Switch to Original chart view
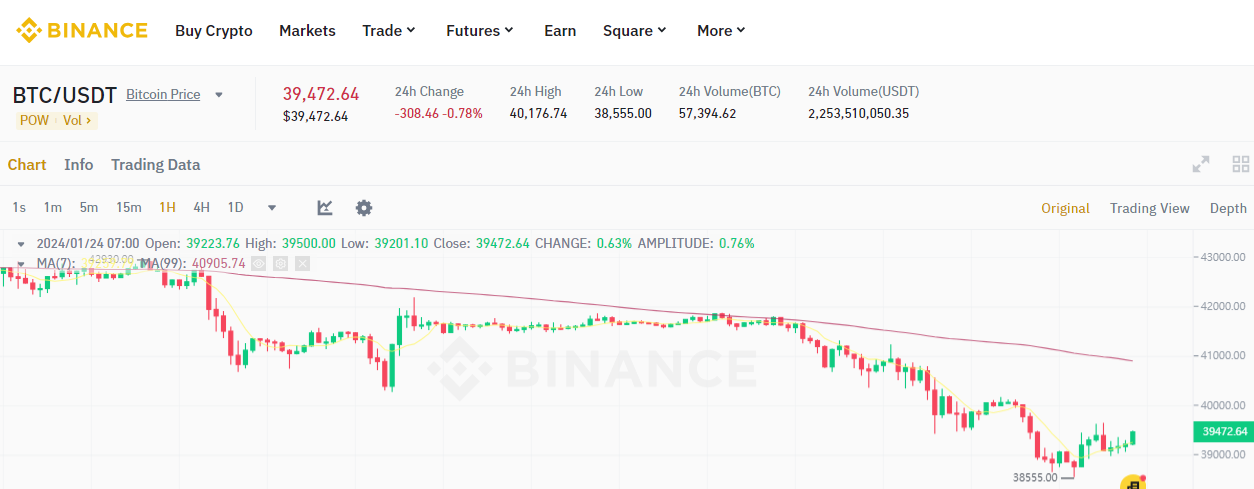Viewport: 1254px width, 489px height. click(1065, 208)
